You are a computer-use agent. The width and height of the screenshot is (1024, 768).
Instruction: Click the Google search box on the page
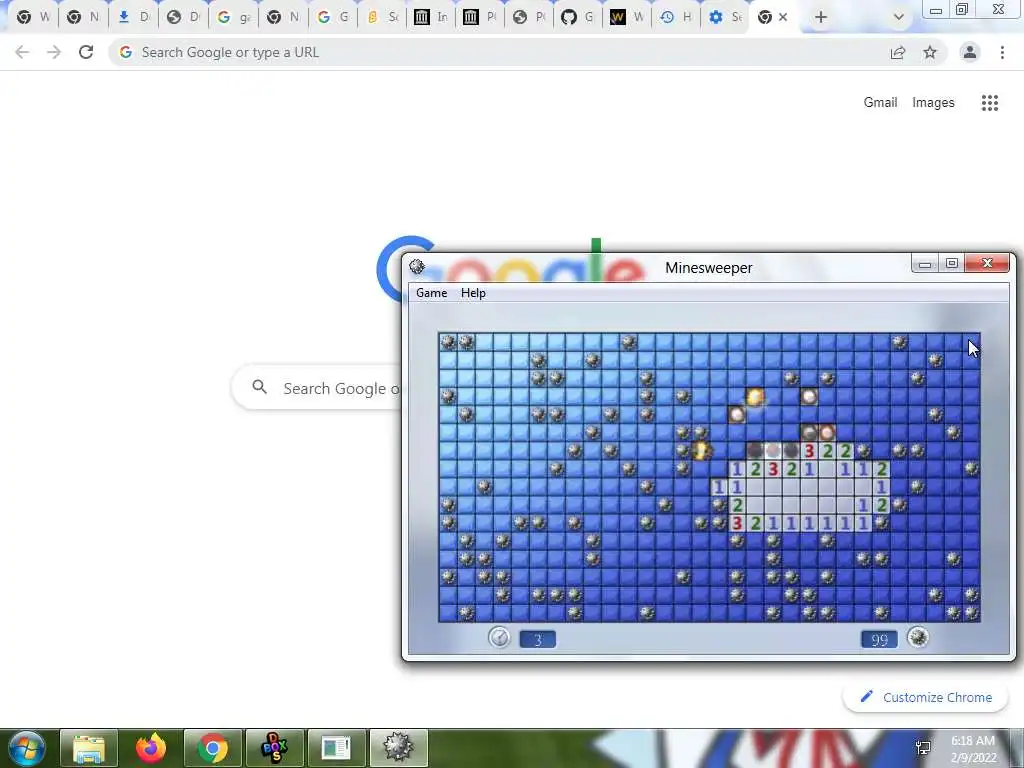tap(317, 388)
